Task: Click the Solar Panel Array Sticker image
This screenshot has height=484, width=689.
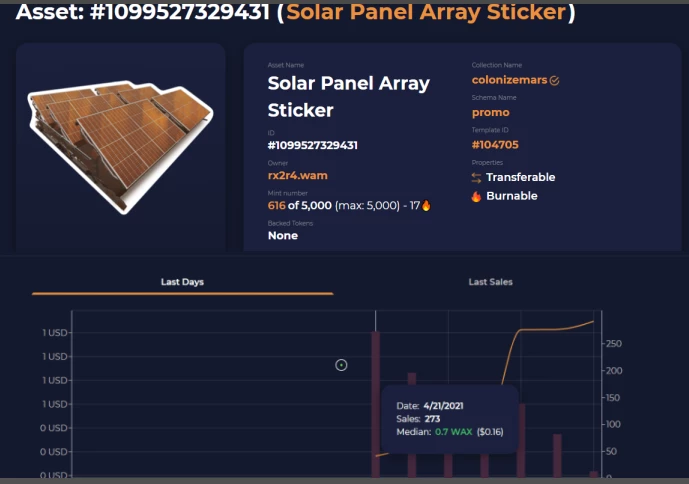Action: tap(120, 147)
